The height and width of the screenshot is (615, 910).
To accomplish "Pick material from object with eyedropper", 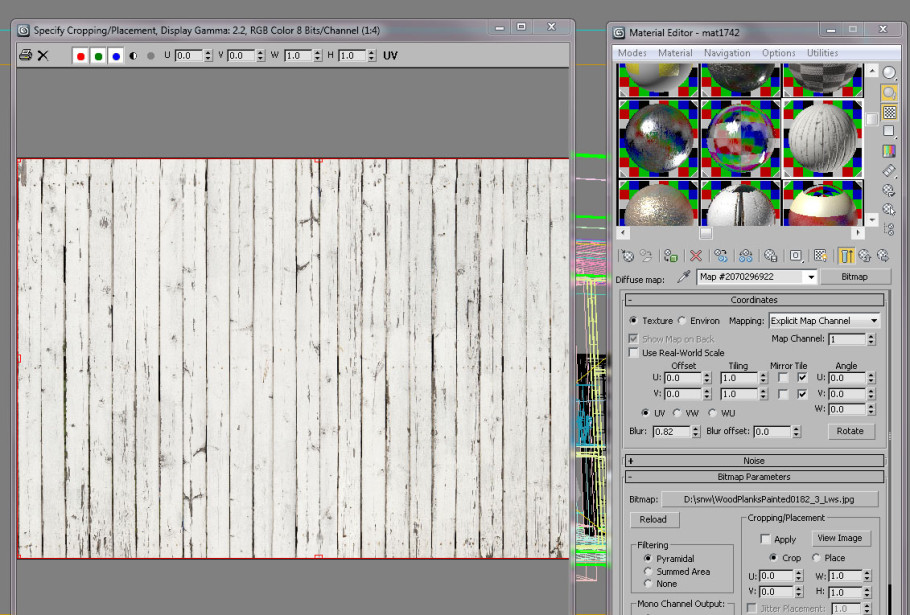I will (684, 277).
